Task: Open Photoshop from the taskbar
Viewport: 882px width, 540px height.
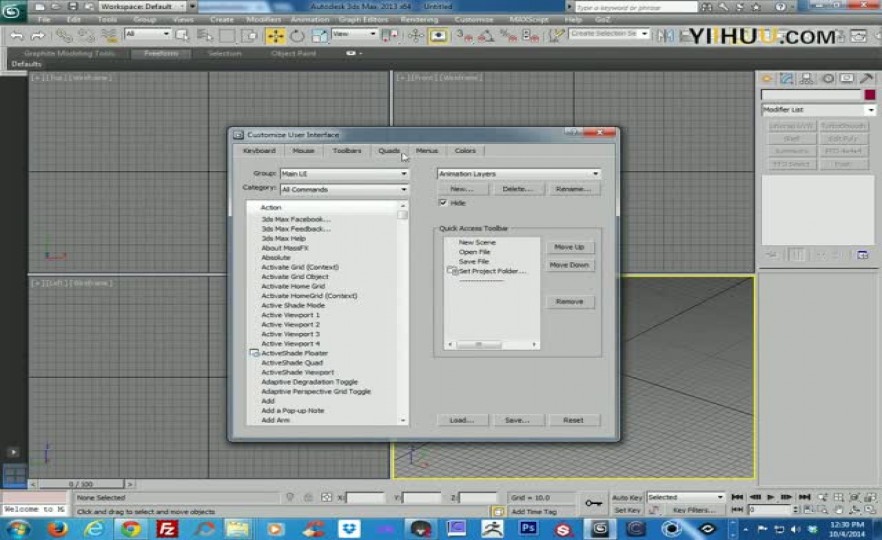Action: click(528, 529)
